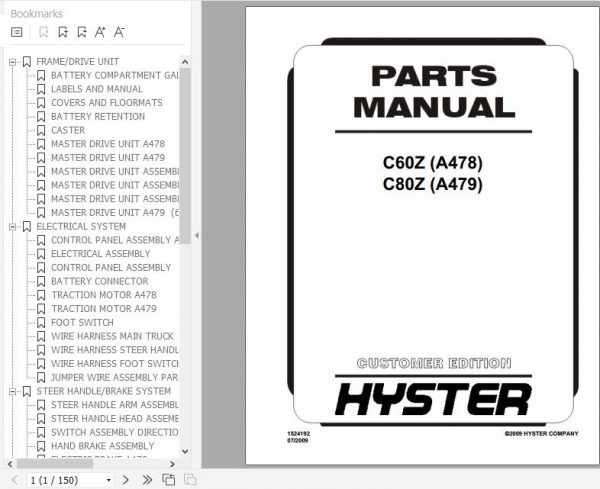Click the bookmarks vertical scrollbar thumb
Image resolution: width=600 pixels, height=489 pixels.
(x=185, y=156)
